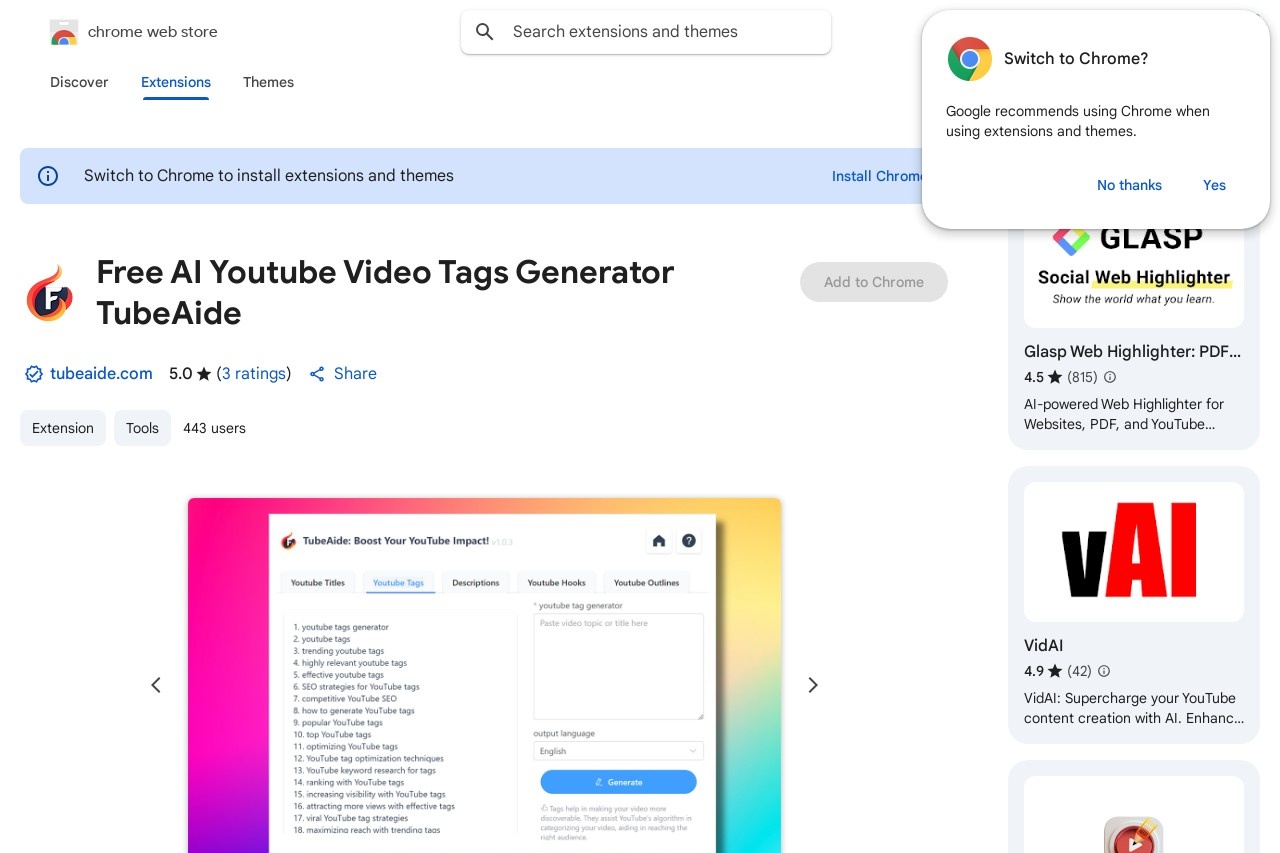Click the partially visible third extension card thumbnail

(1134, 815)
